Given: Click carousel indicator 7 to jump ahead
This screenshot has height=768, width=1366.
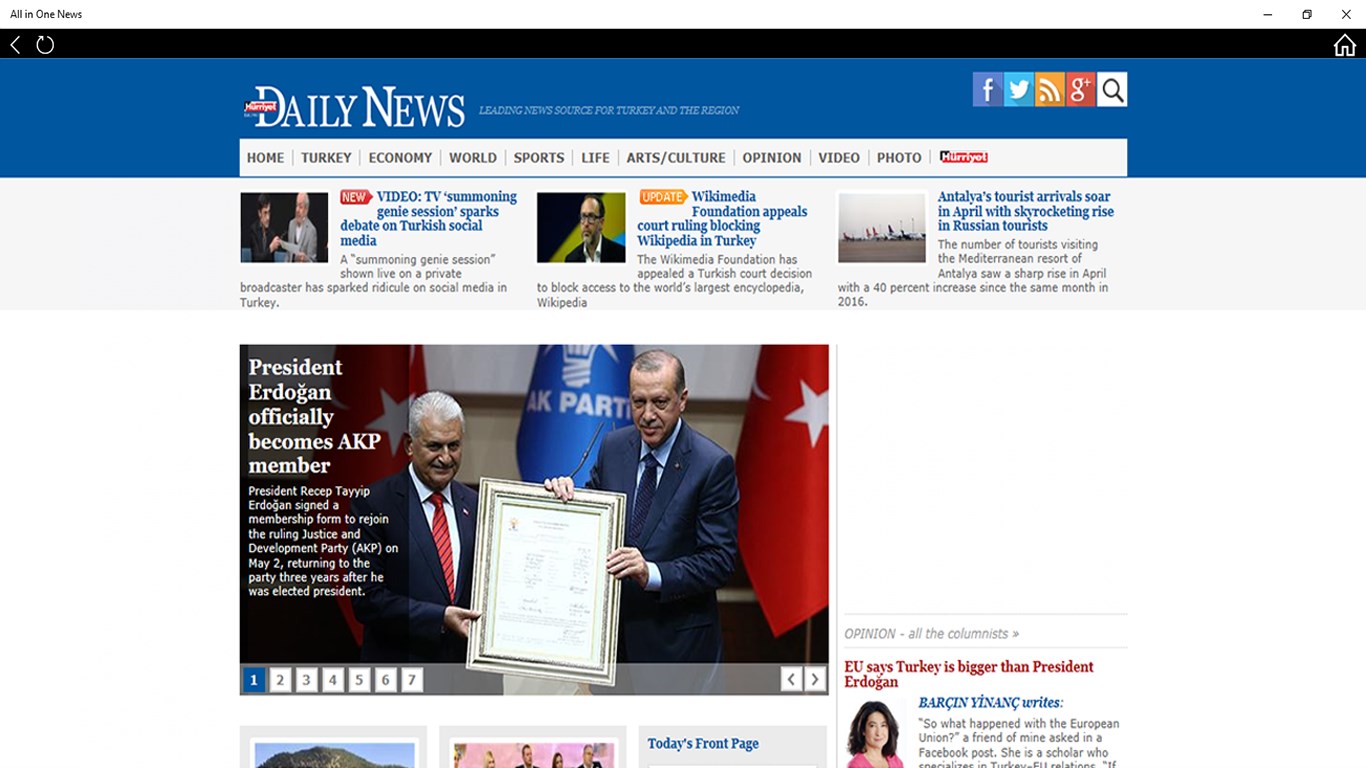Looking at the screenshot, I should (x=411, y=679).
